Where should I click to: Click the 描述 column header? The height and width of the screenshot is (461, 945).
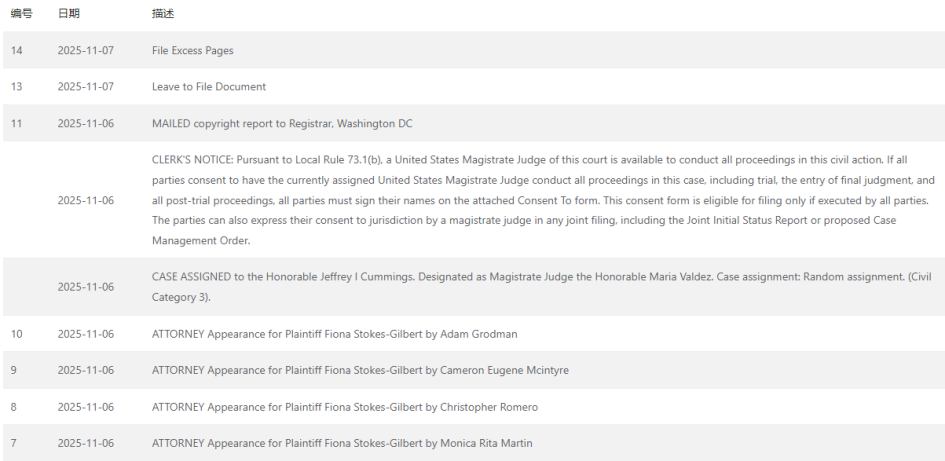[x=163, y=14]
